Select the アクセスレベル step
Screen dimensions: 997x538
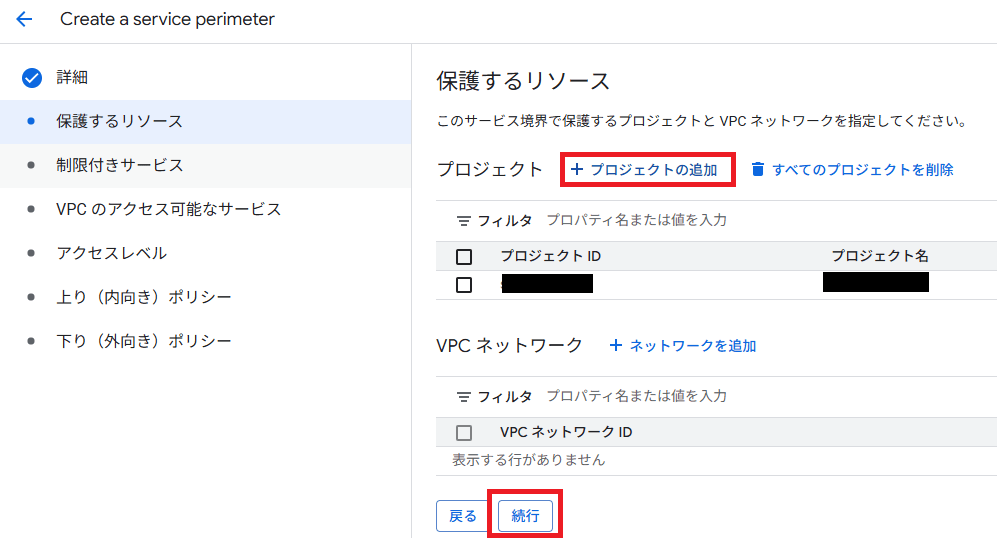(x=111, y=253)
